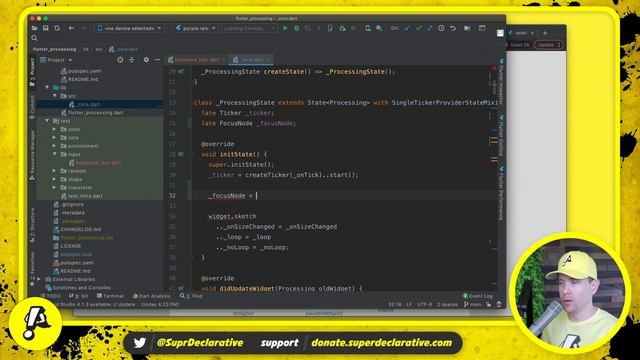Viewport: 640px width, 360px height.
Task: Click the green Debug bug icon
Action: (297, 28)
